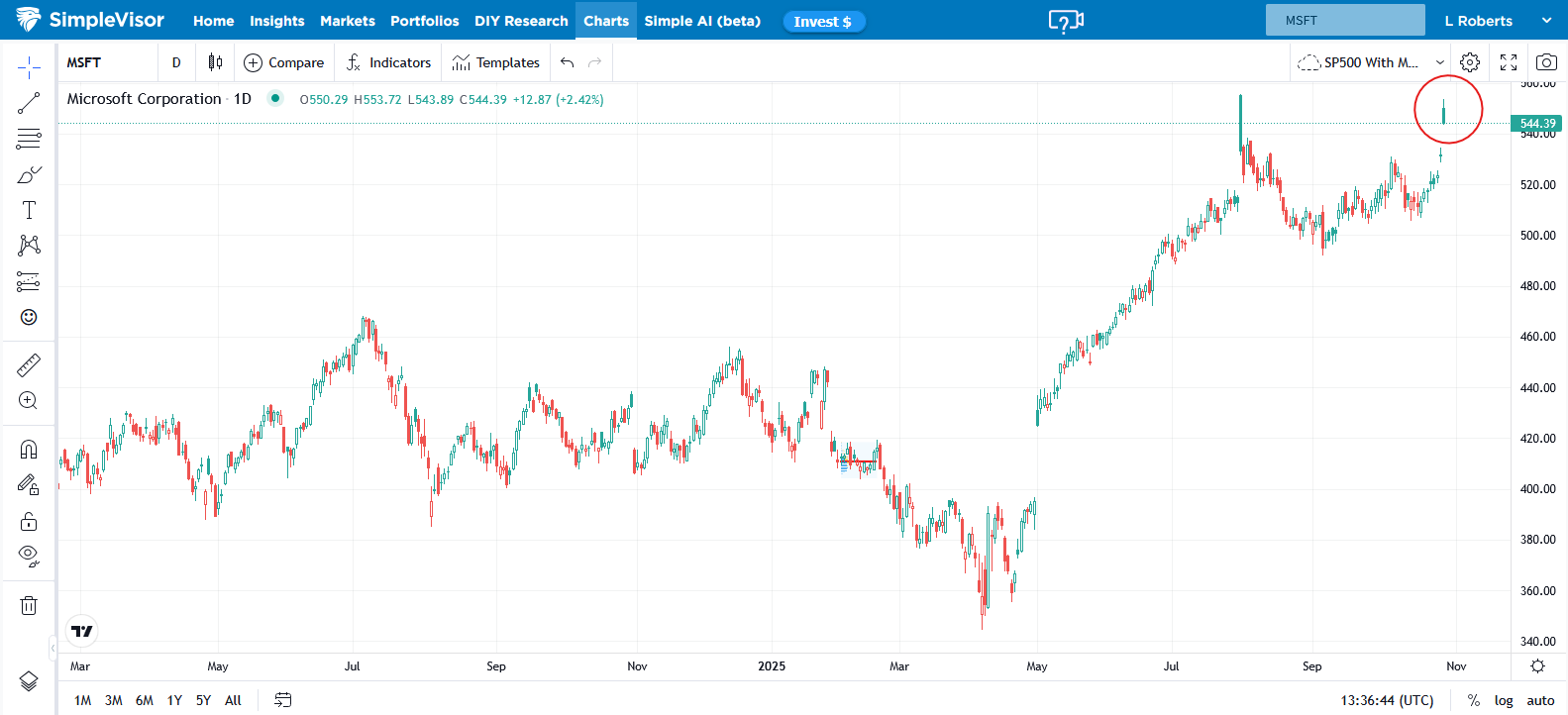Open chart settings gear in toolbar
Viewport: 1568px width, 715px height.
[x=1470, y=62]
